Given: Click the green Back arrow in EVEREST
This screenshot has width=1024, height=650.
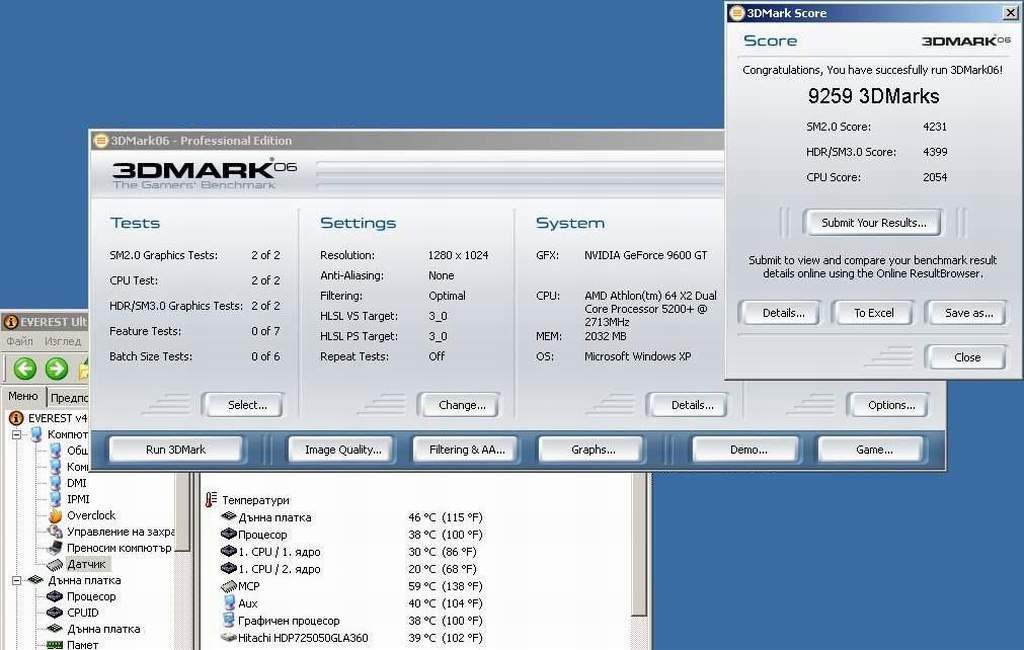Looking at the screenshot, I should tap(25, 369).
